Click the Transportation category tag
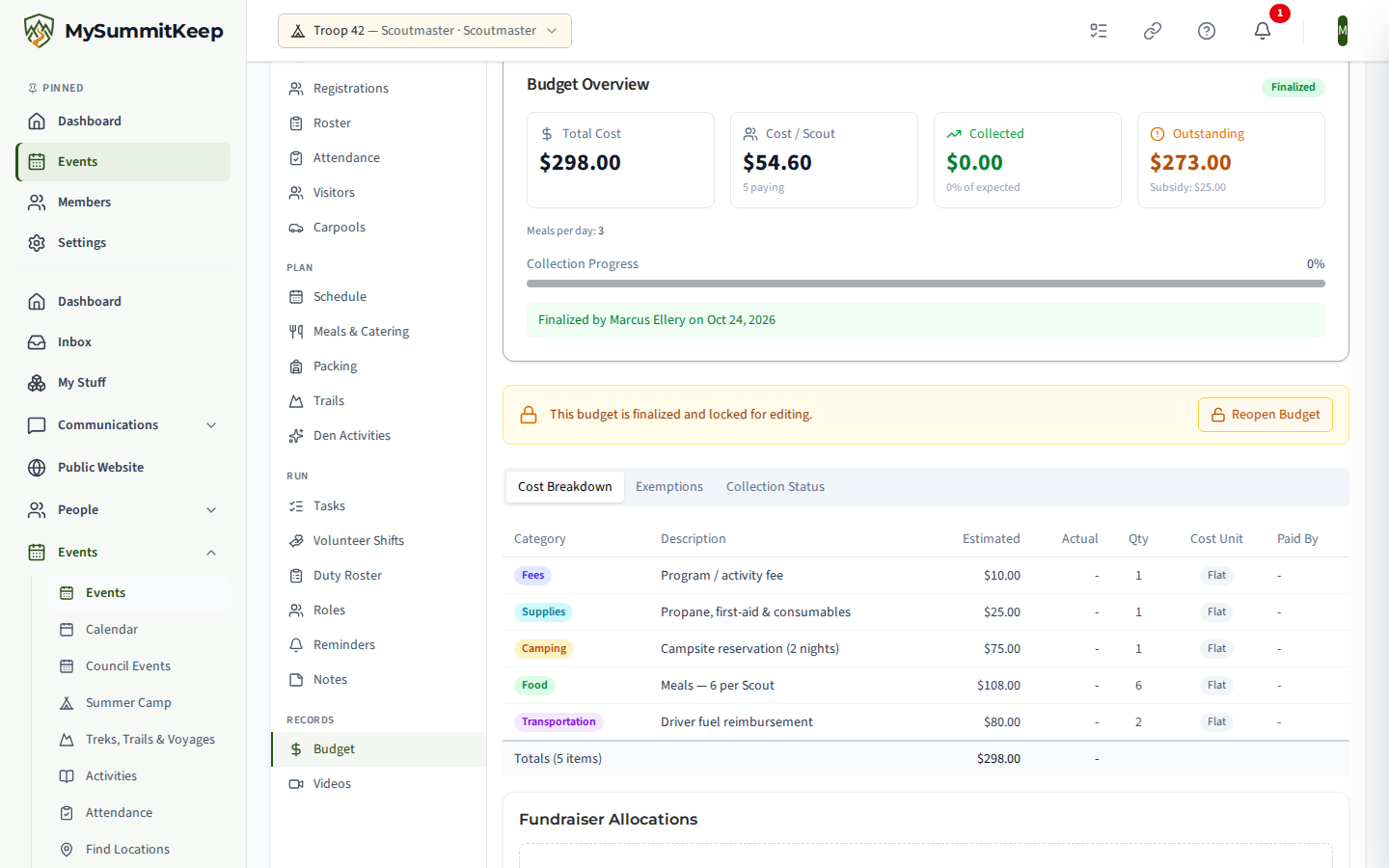Image resolution: width=1389 pixels, height=868 pixels. point(558,722)
